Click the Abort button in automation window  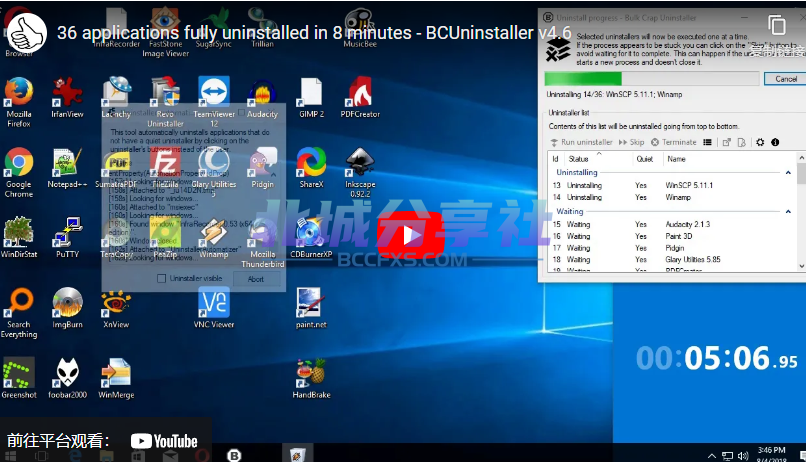coord(256,279)
